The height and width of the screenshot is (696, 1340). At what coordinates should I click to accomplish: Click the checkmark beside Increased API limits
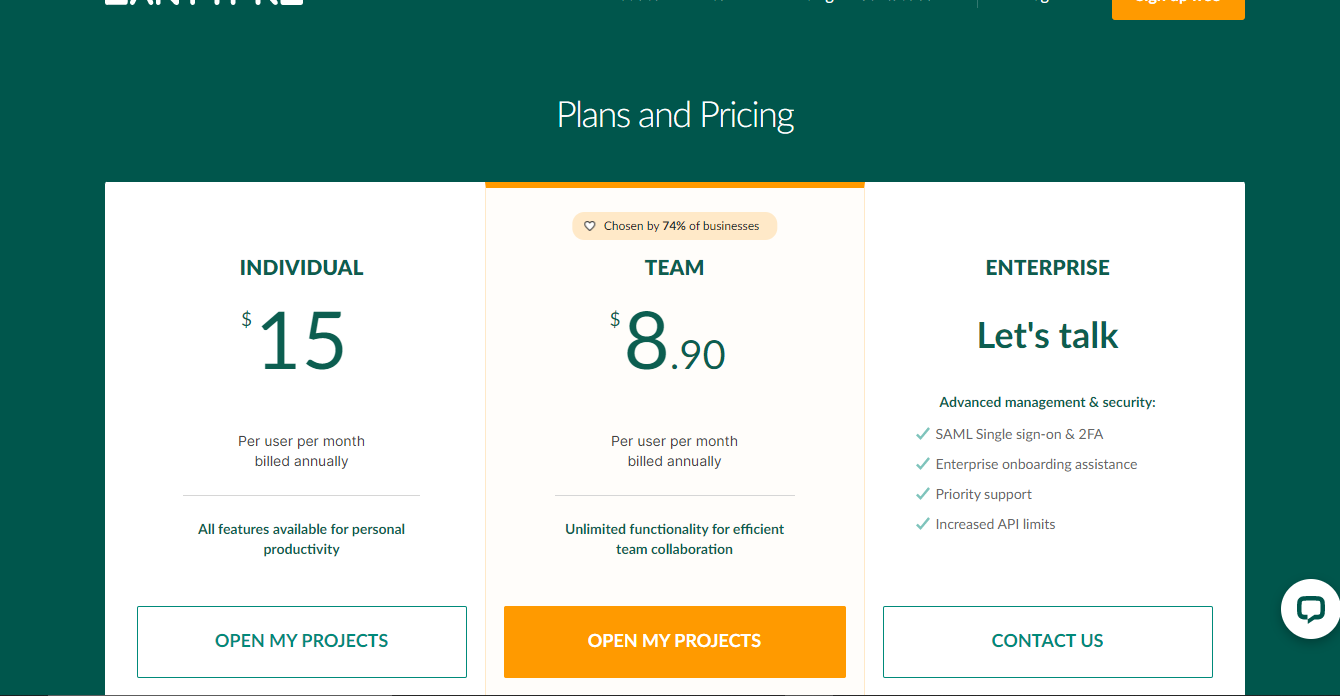[922, 524]
